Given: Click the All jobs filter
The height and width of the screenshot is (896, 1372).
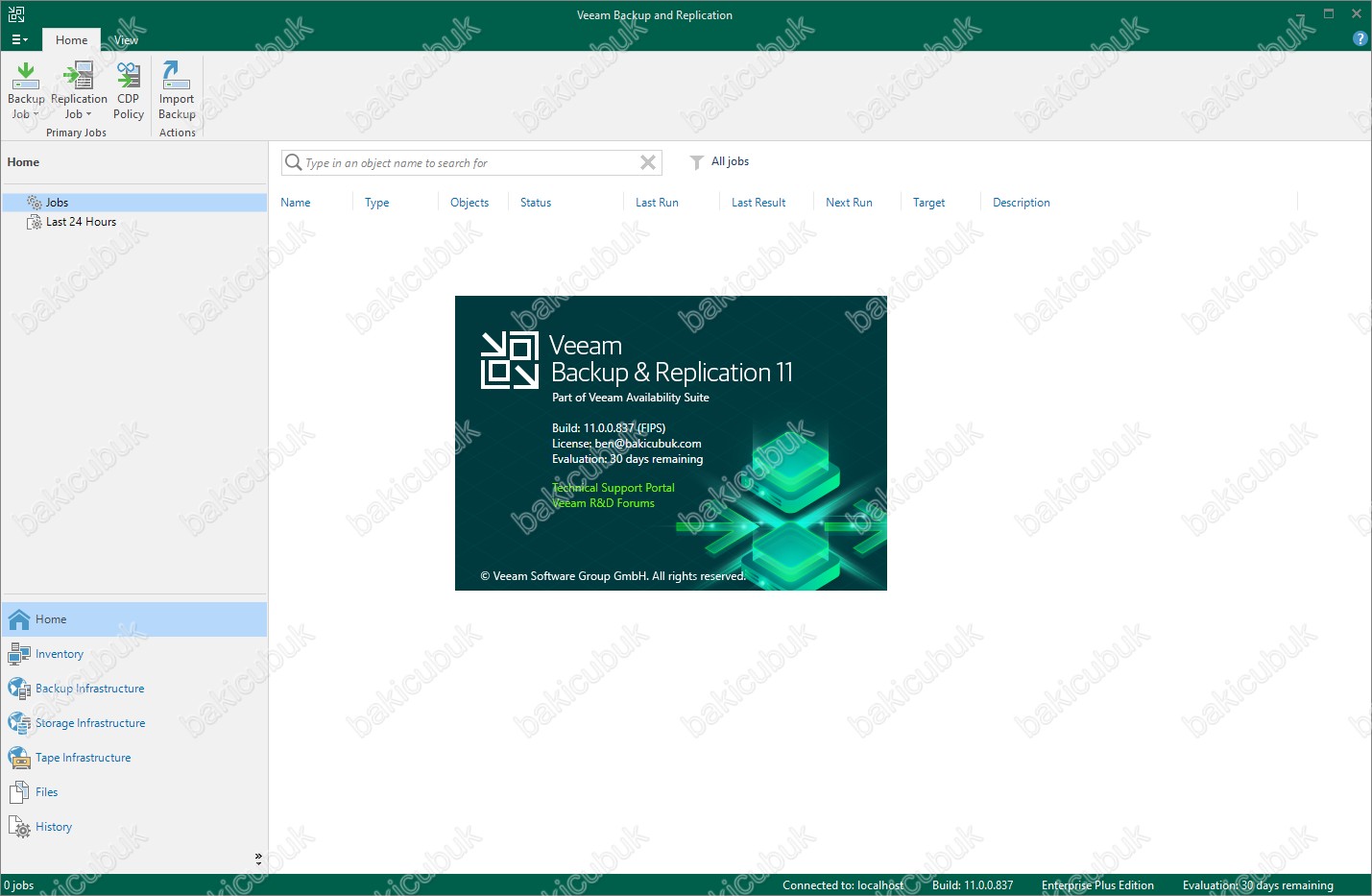Looking at the screenshot, I should coord(730,161).
